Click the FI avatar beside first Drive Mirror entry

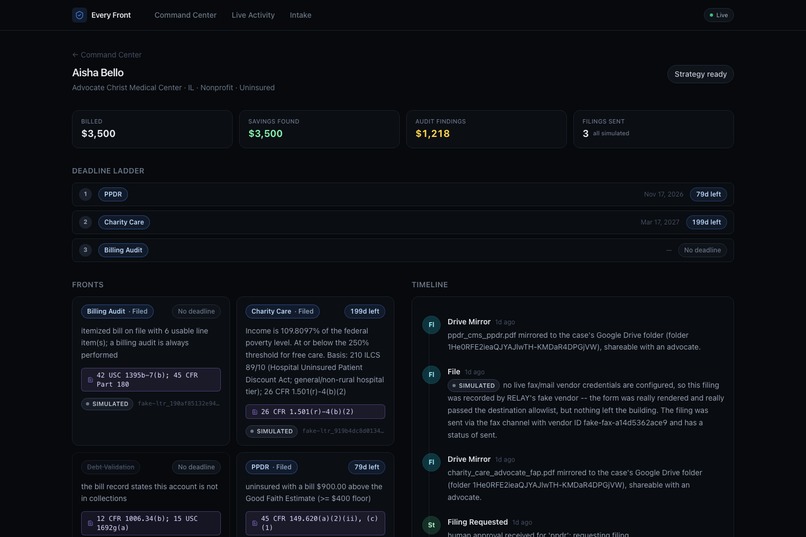[x=431, y=325]
